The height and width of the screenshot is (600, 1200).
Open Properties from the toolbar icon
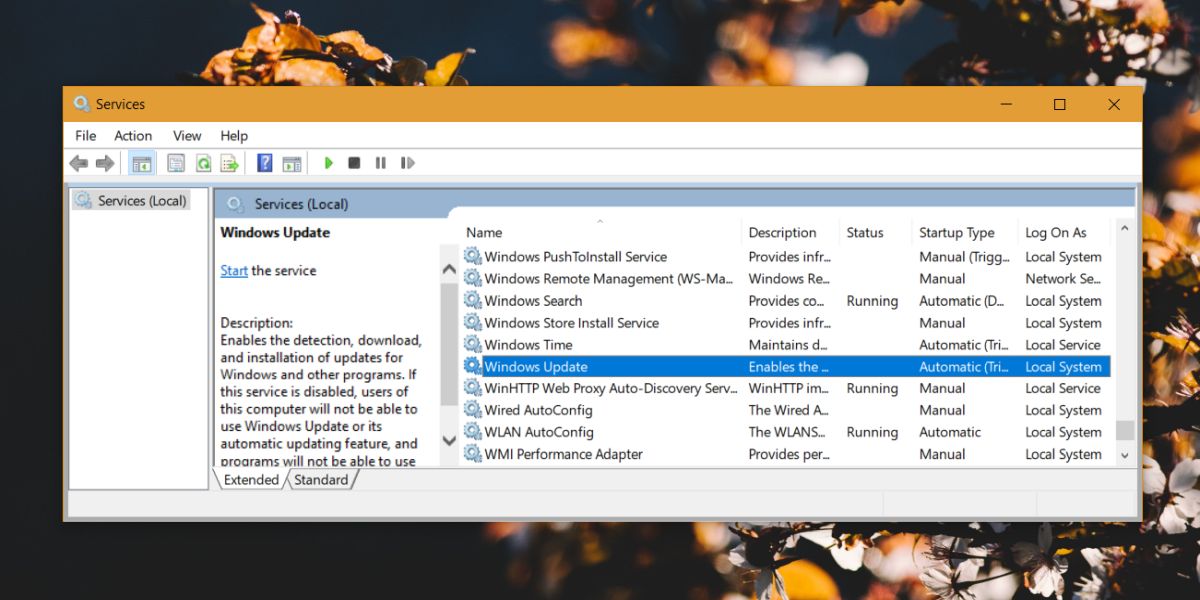[x=176, y=163]
